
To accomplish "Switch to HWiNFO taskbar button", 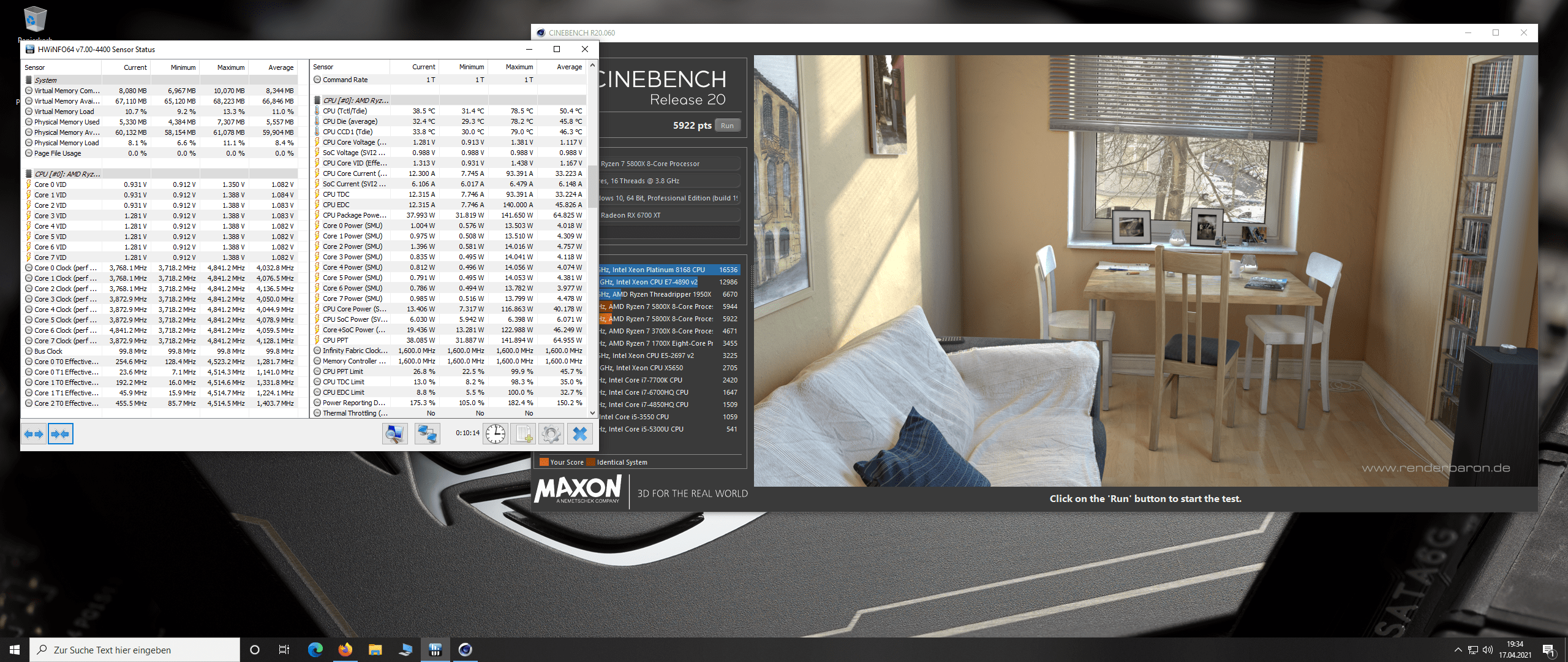I will point(435,650).
